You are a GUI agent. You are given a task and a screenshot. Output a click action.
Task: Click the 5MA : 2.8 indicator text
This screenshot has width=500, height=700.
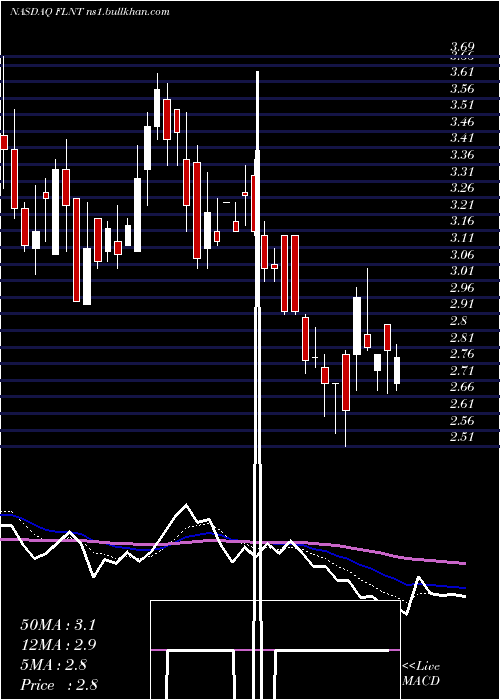pos(56,665)
